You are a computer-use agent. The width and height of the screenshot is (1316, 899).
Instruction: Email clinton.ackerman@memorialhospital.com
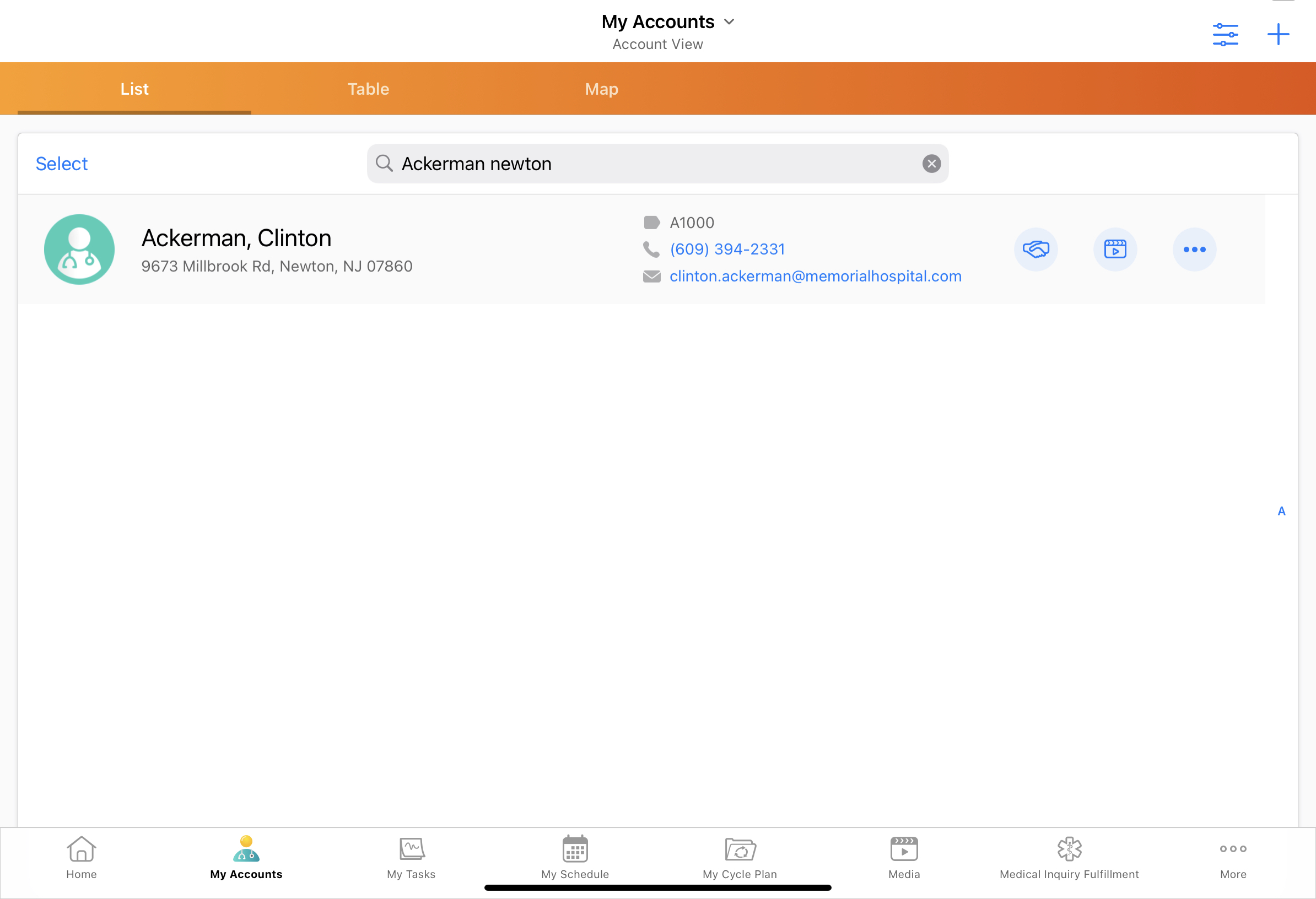pyautogui.click(x=815, y=277)
